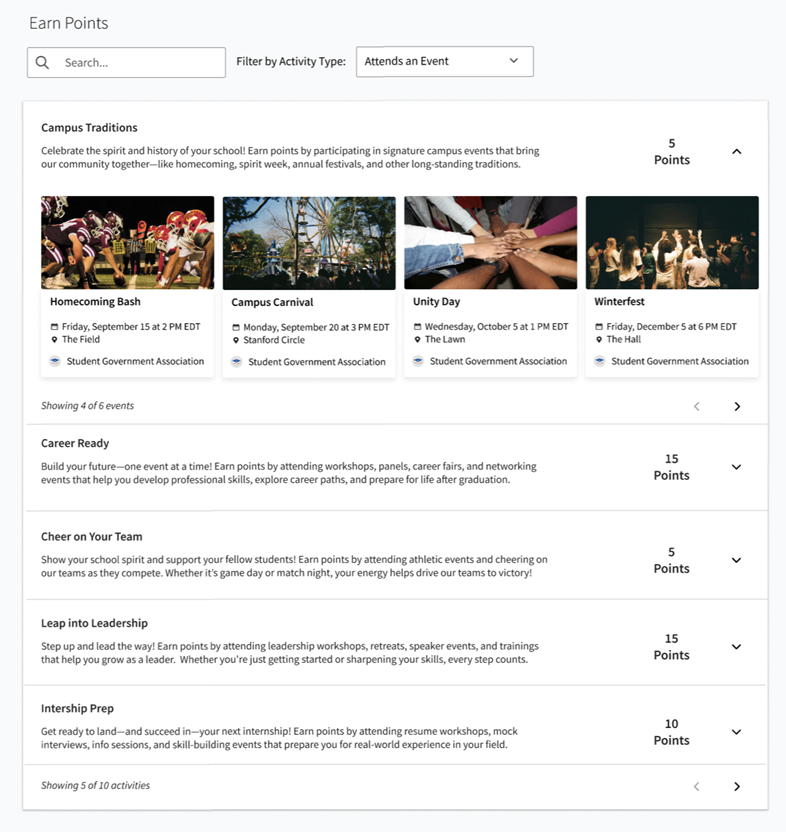Click the location pin icon beside Stanford Circle
786x832 pixels.
point(236,340)
